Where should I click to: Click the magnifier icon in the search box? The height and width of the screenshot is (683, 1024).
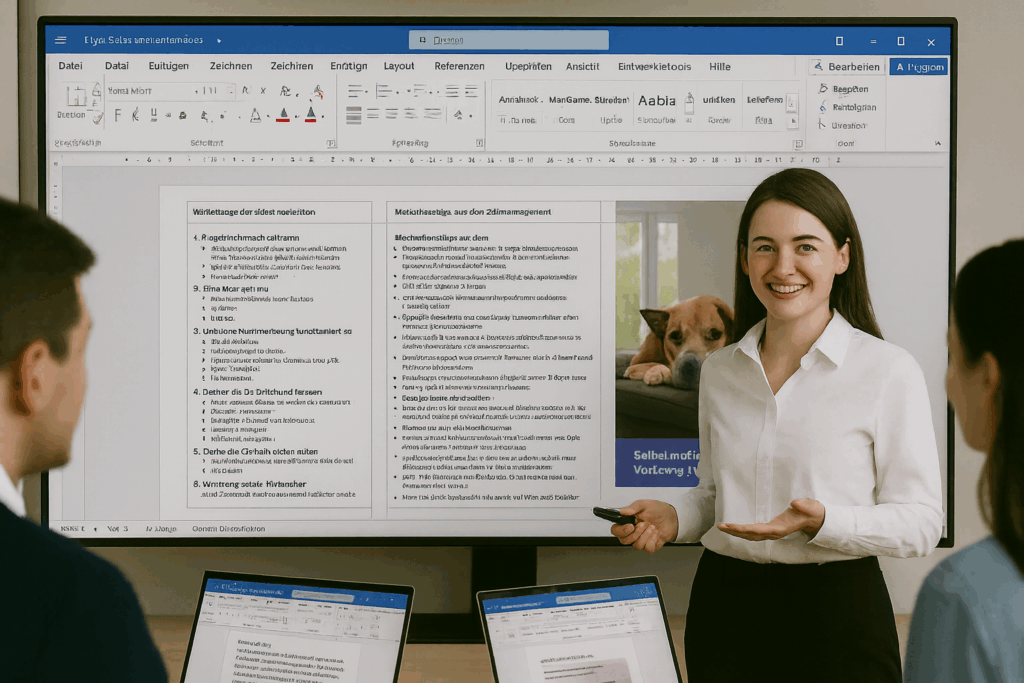tap(423, 40)
